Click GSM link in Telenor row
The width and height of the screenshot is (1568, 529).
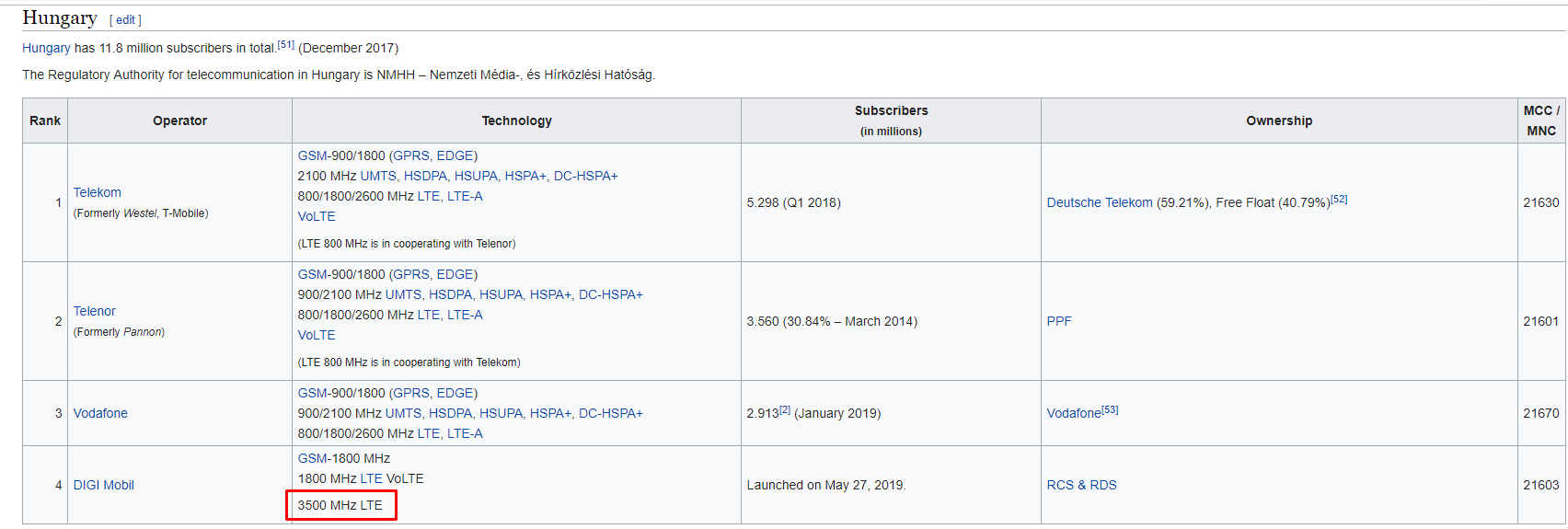tap(313, 274)
